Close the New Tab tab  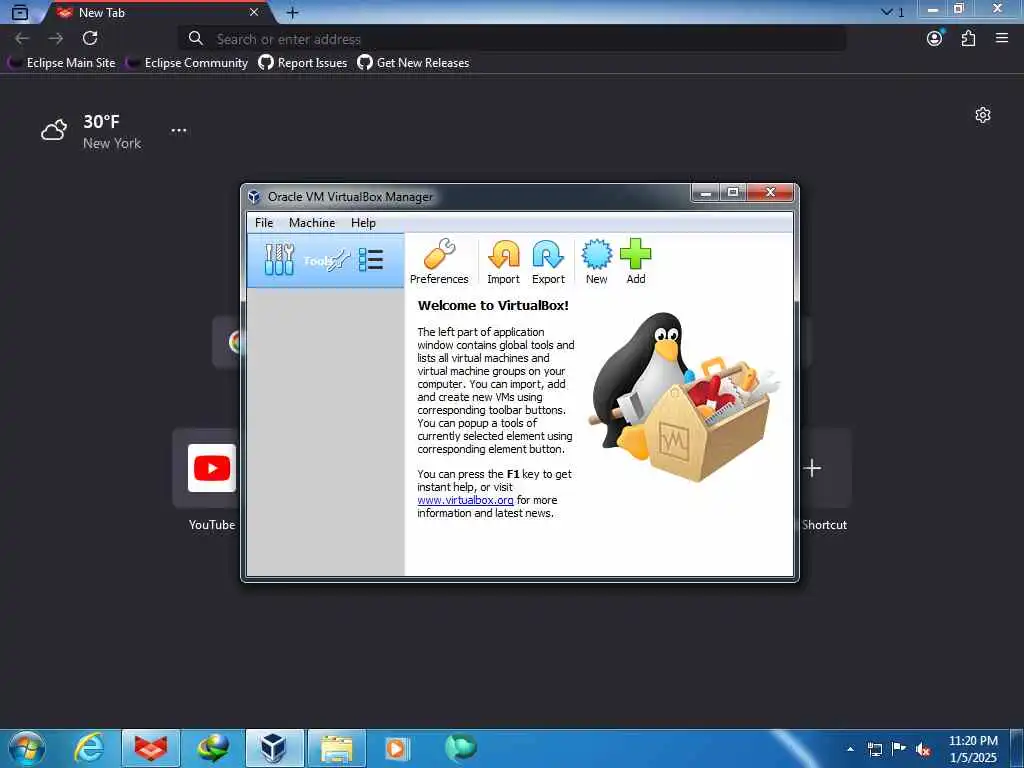point(254,12)
